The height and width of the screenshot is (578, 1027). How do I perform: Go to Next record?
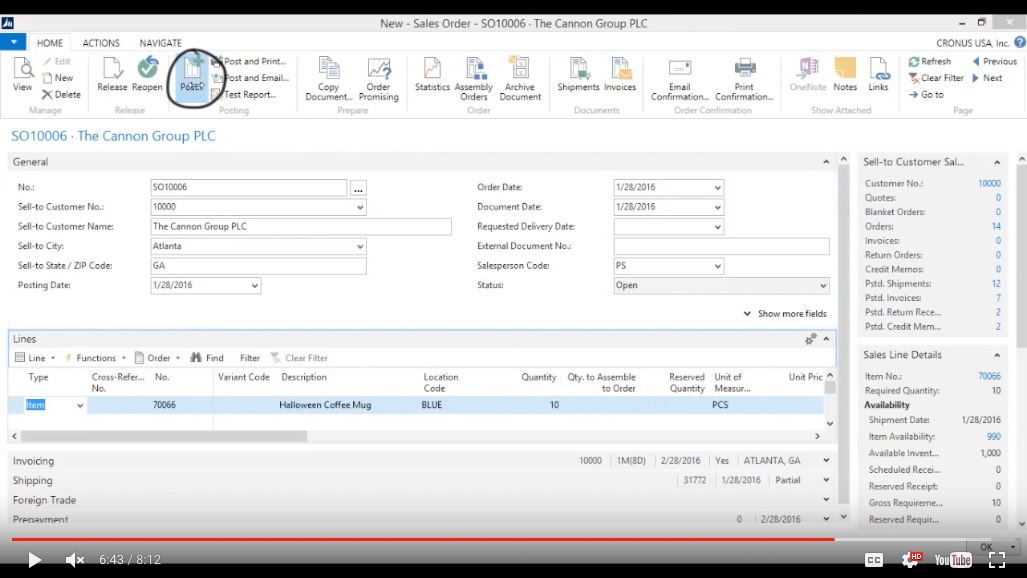click(x=987, y=77)
